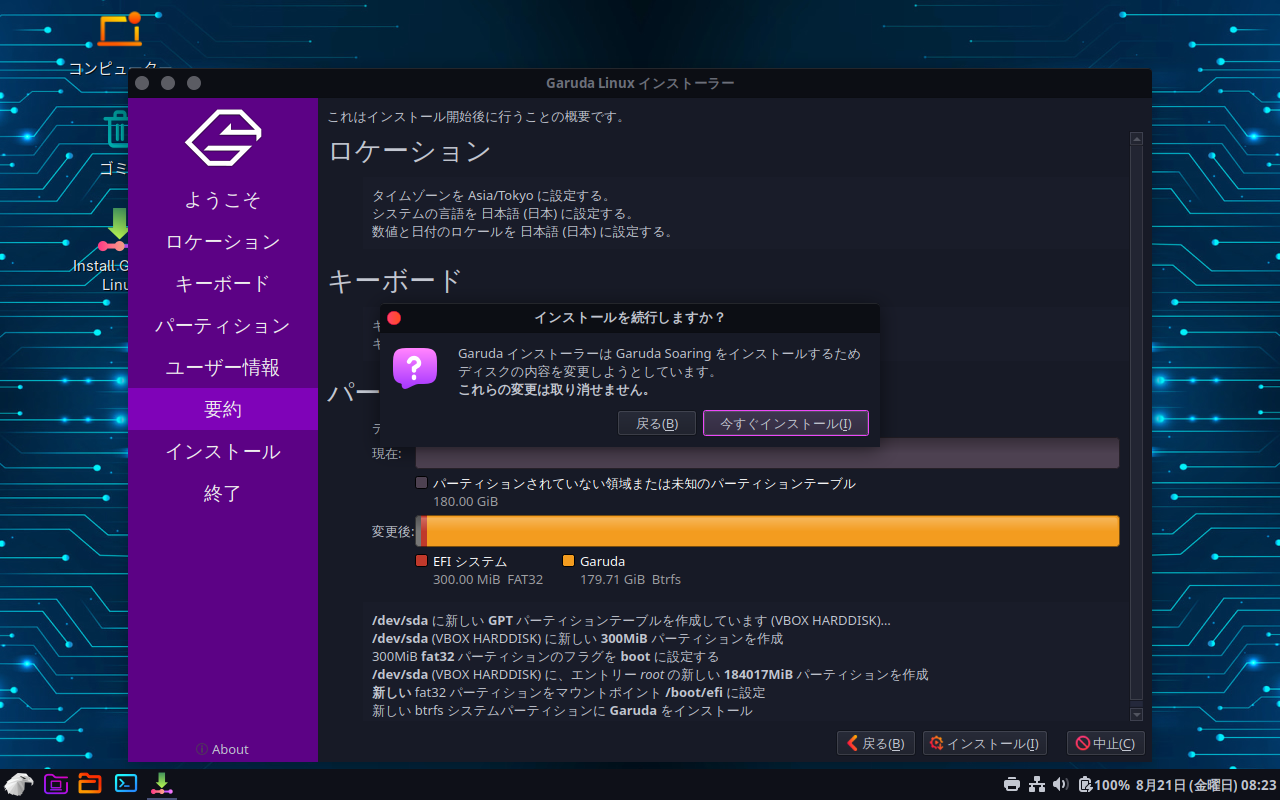The height and width of the screenshot is (800, 1280).
Task: Click the bottom インストール(I) button
Action: click(985, 743)
